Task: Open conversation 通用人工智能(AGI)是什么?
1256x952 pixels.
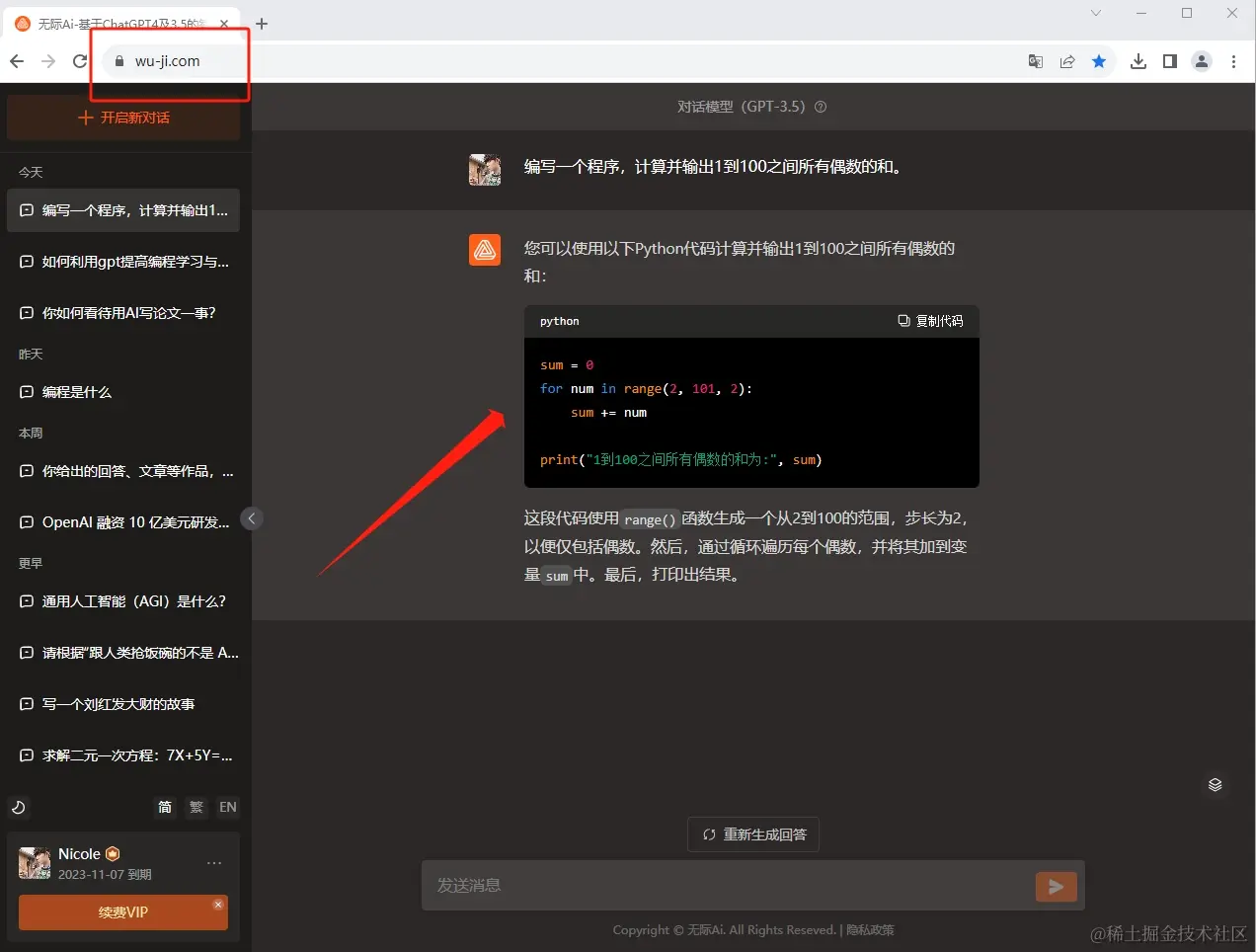Action: [x=123, y=601]
